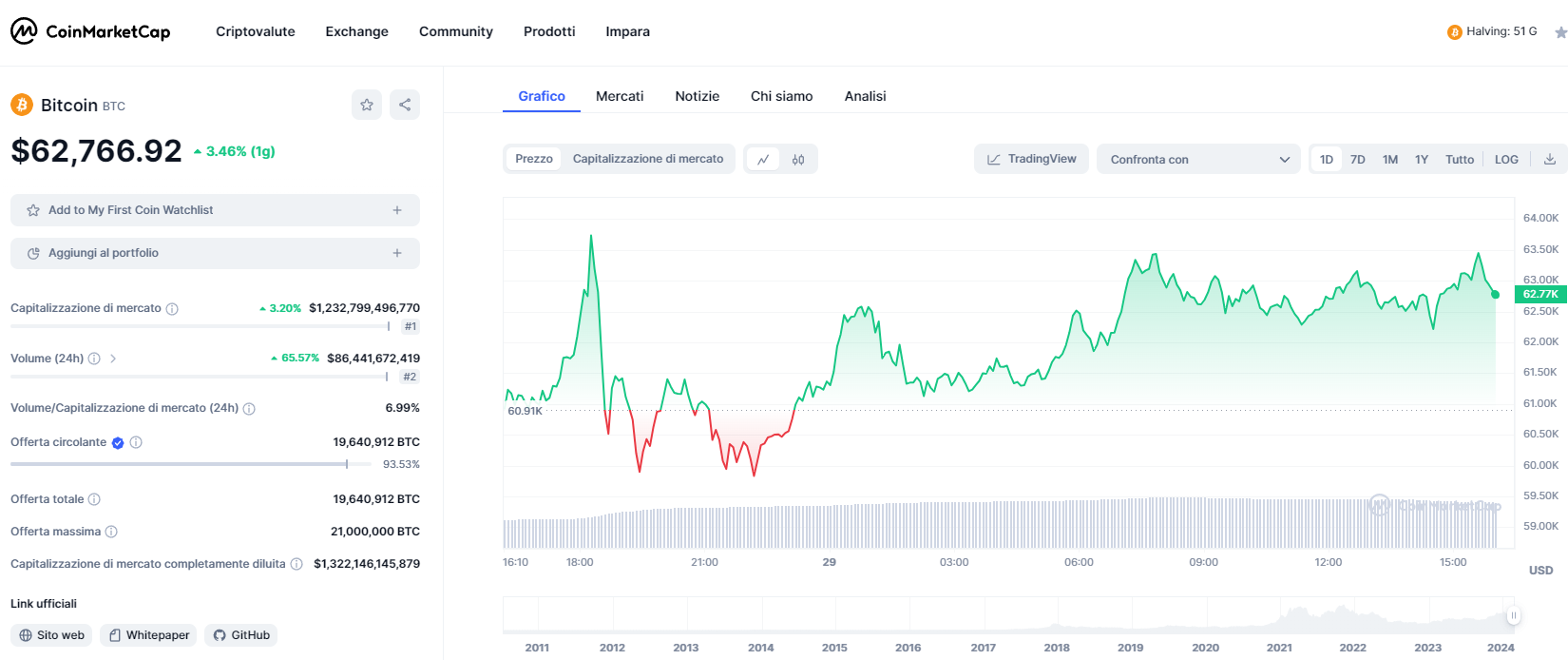1568x660 pixels.
Task: Switch to the Mercati tab
Action: pos(620,96)
